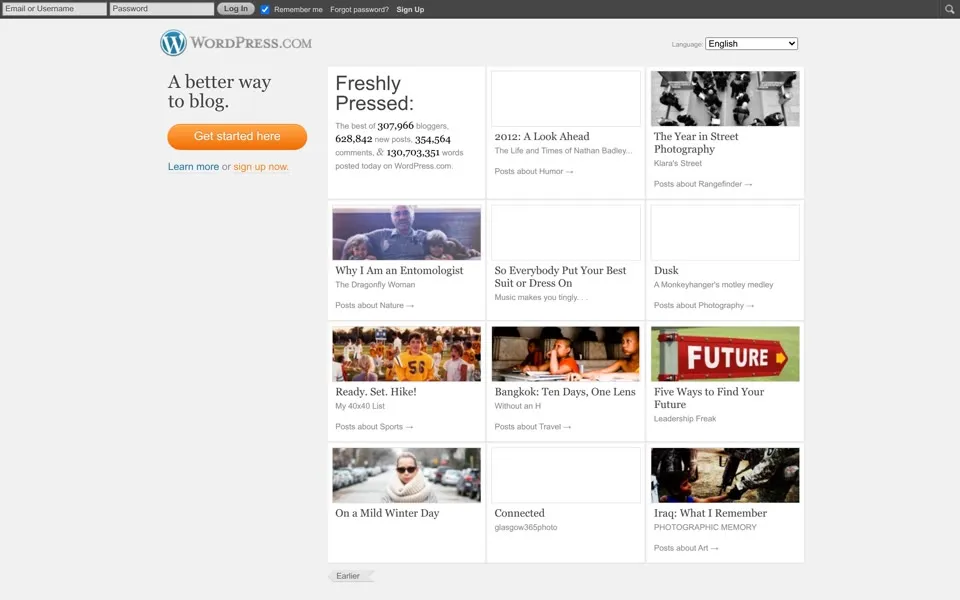Screen dimensions: 960x600
Task: Open the red FUTURE sign thumbnail
Action: (725, 354)
